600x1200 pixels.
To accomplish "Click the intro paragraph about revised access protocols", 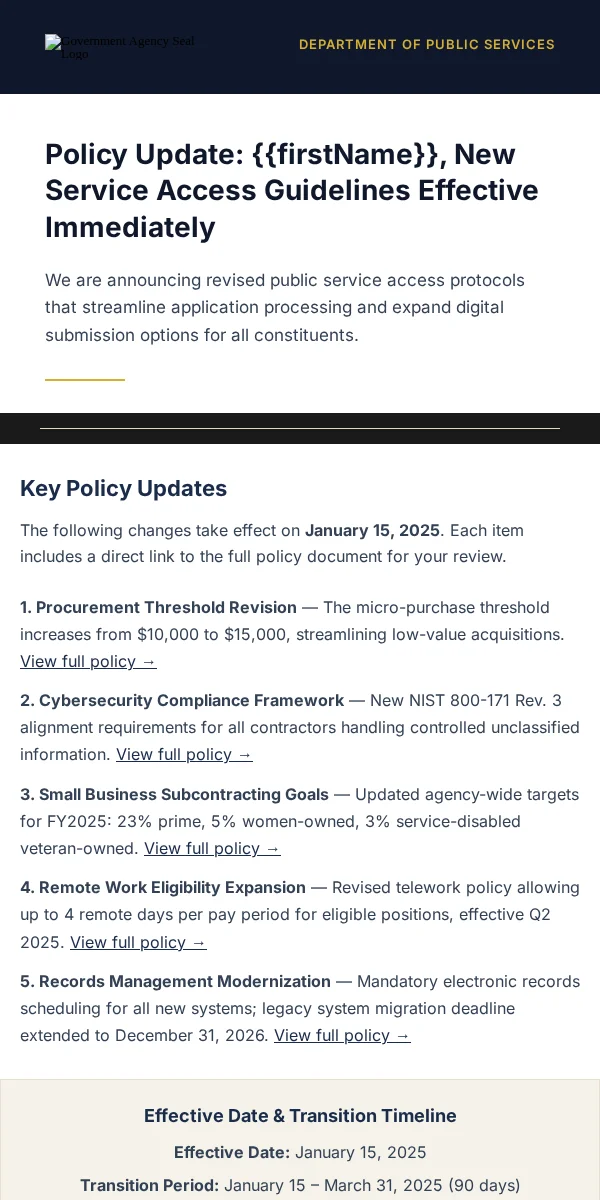I will (285, 308).
